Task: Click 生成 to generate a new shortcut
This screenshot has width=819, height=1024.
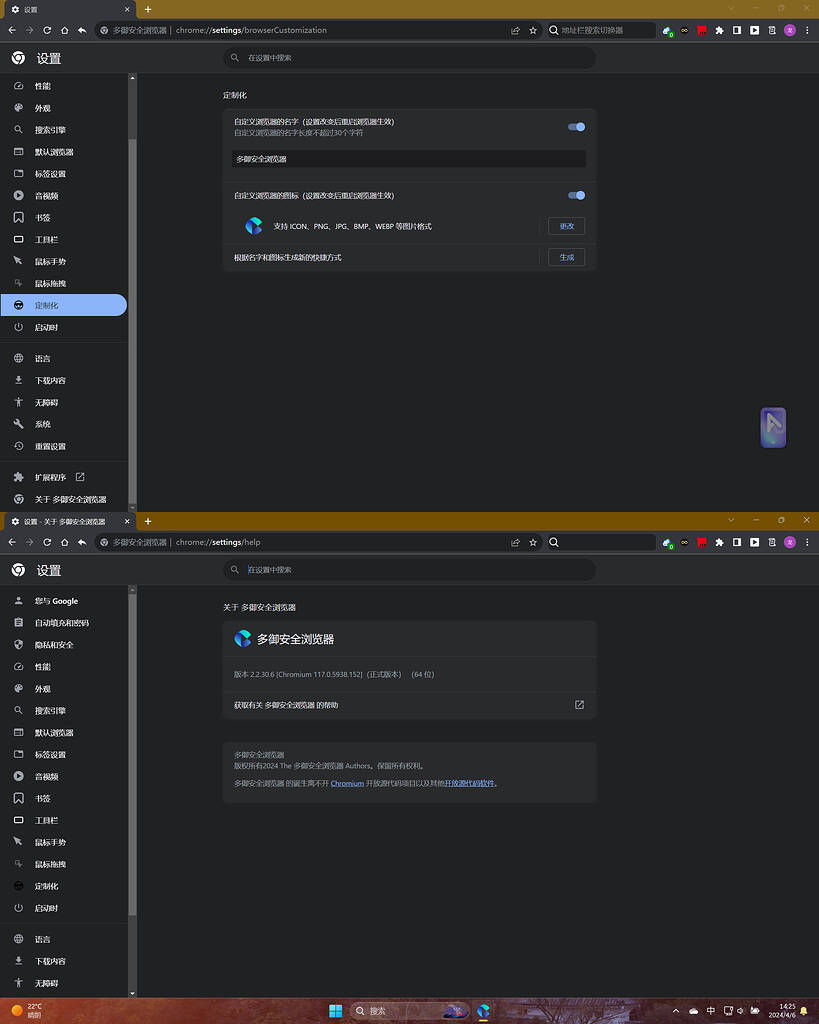Action: click(566, 257)
